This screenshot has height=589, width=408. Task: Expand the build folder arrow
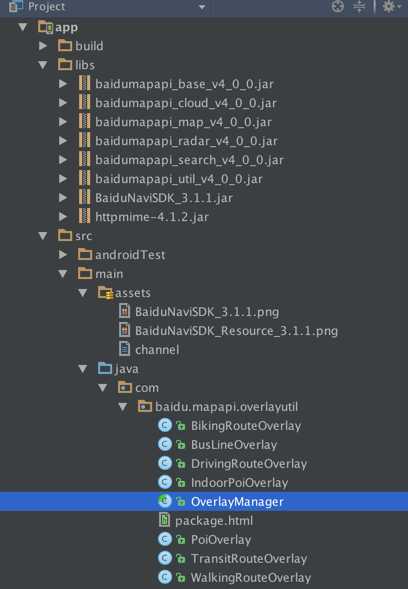click(x=43, y=46)
